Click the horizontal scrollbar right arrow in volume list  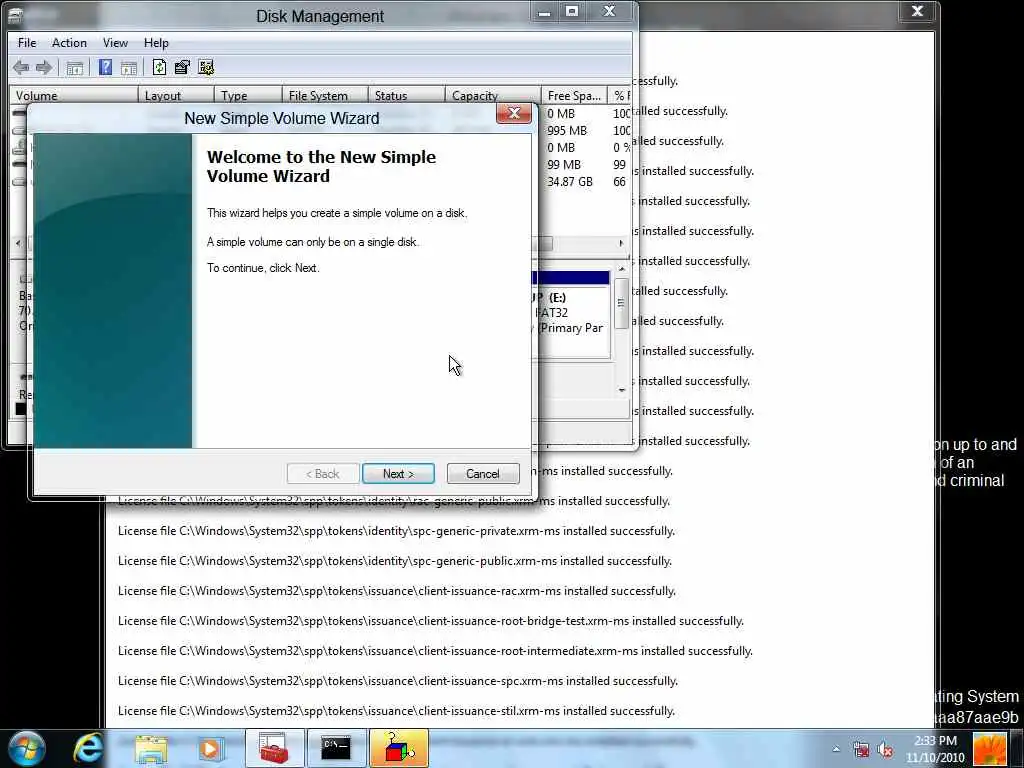[620, 243]
